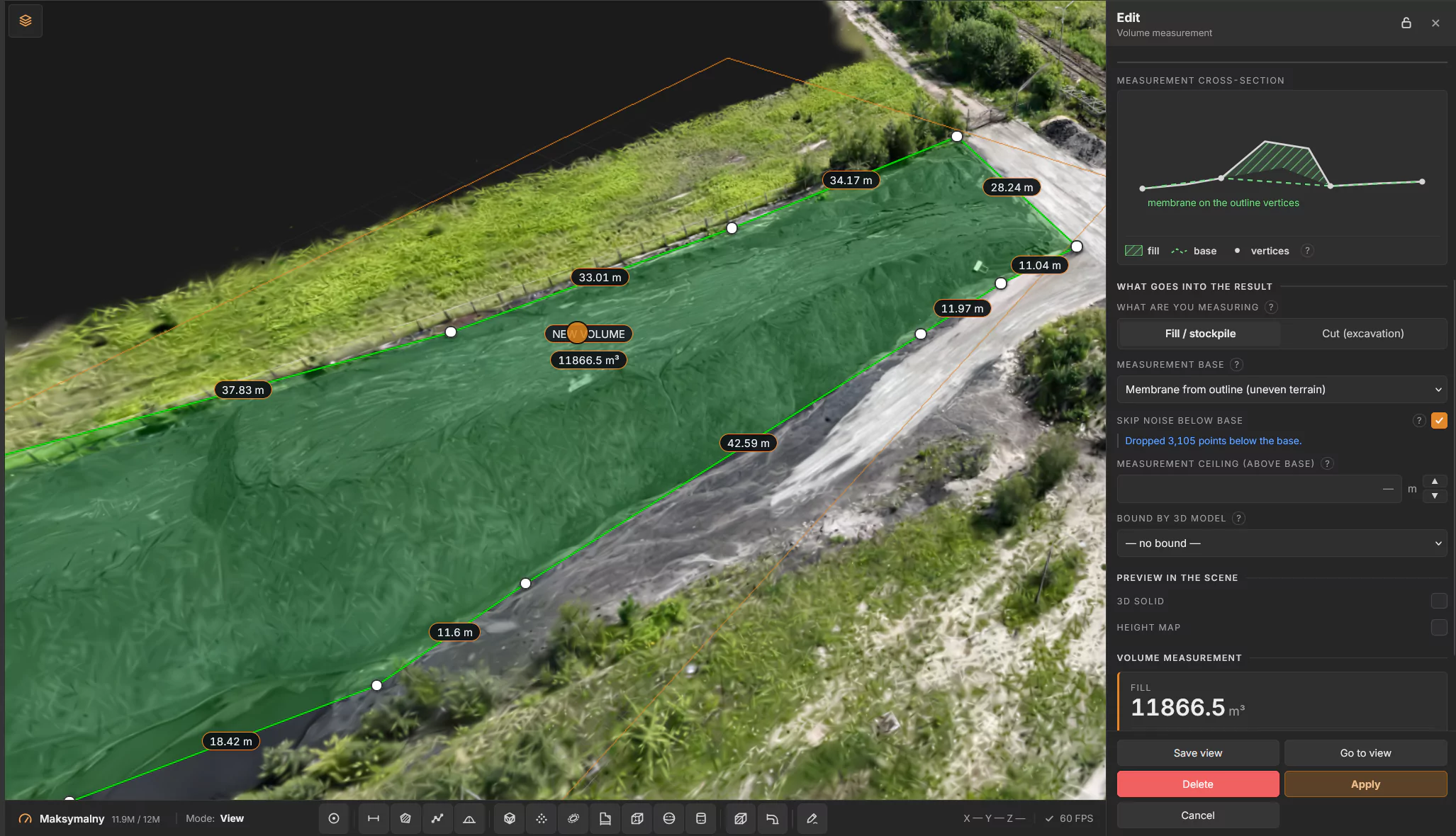
Task: Increase measurement ceiling with up arrow
Action: [1435, 481]
